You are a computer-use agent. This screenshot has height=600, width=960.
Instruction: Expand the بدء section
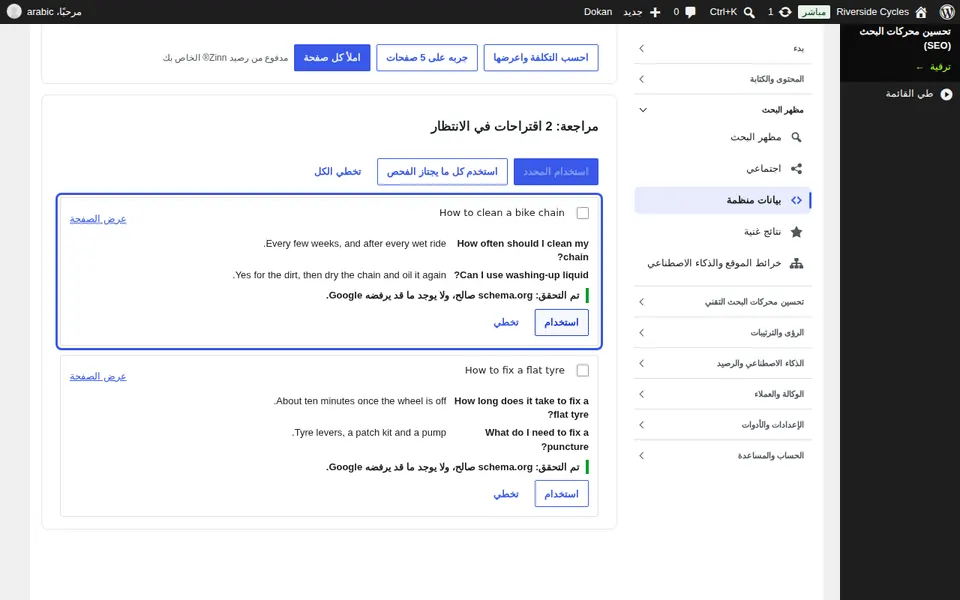click(723, 48)
